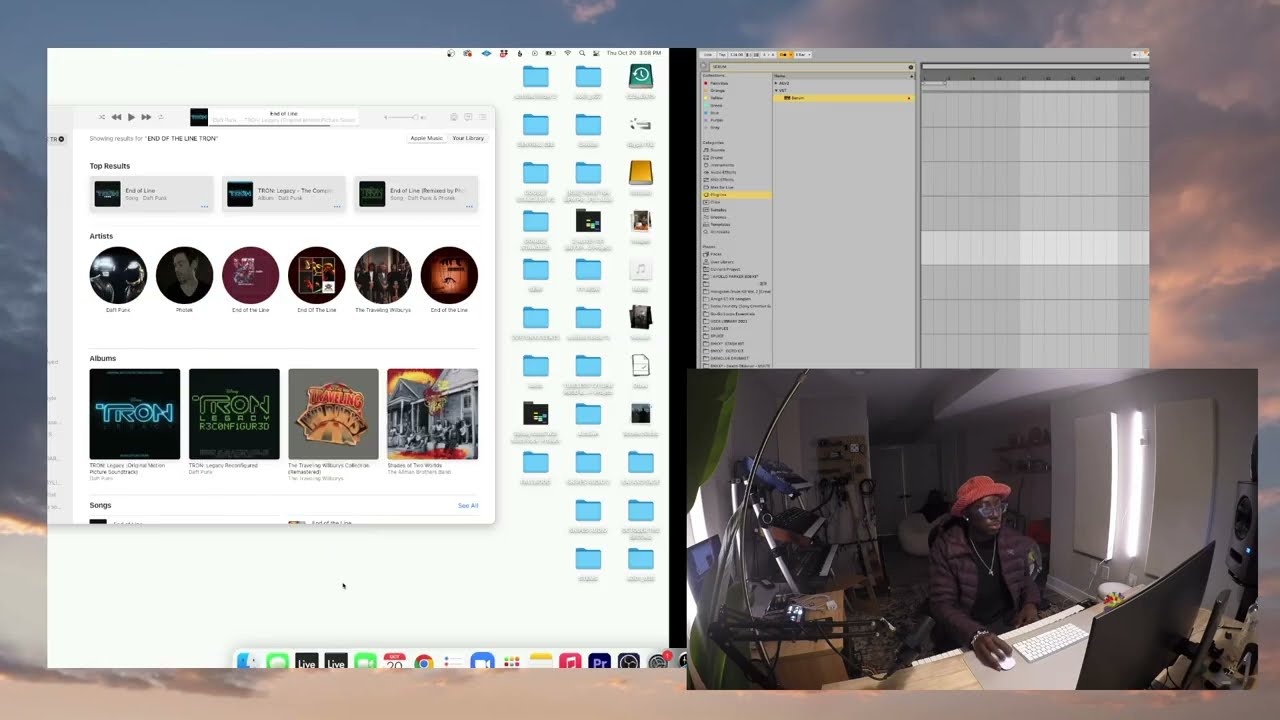Open Templates category in Ableton browser
The image size is (1280, 720).
click(x=719, y=225)
